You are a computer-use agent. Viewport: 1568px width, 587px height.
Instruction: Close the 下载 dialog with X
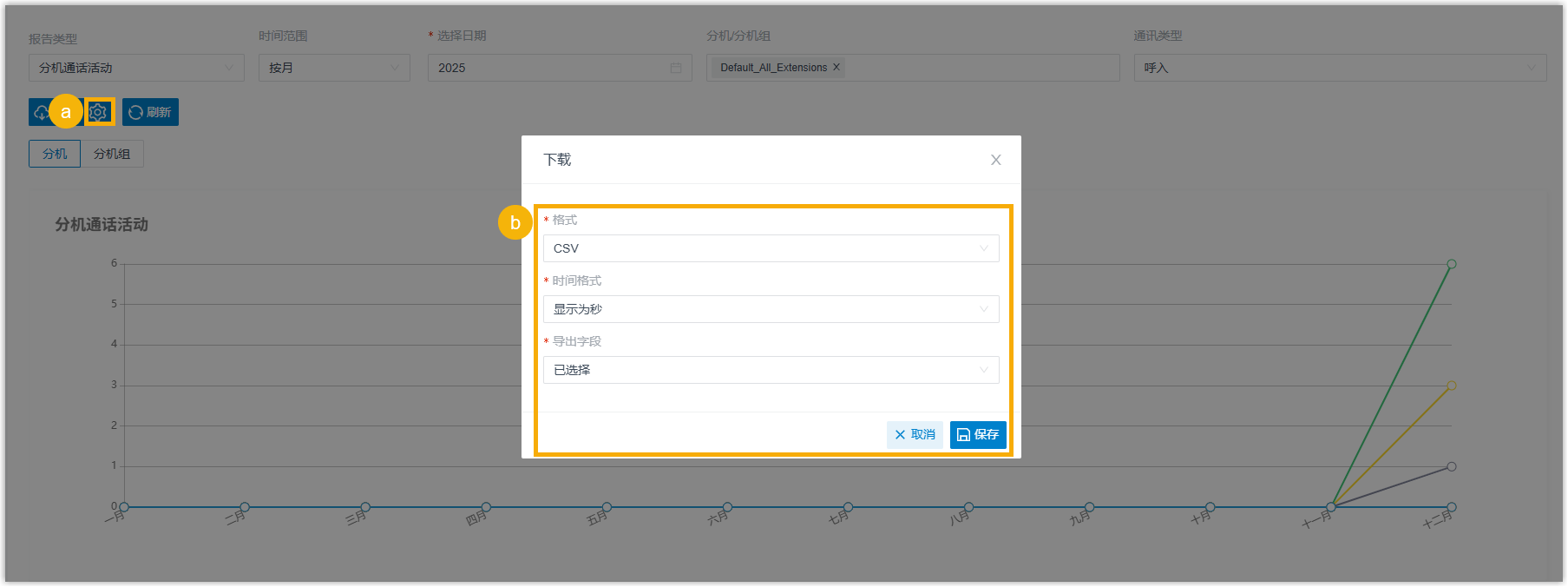pos(995,160)
